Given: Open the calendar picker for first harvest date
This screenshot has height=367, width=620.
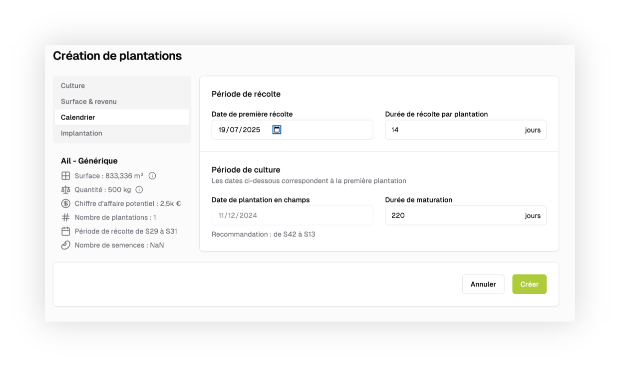Looking at the screenshot, I should click(277, 130).
